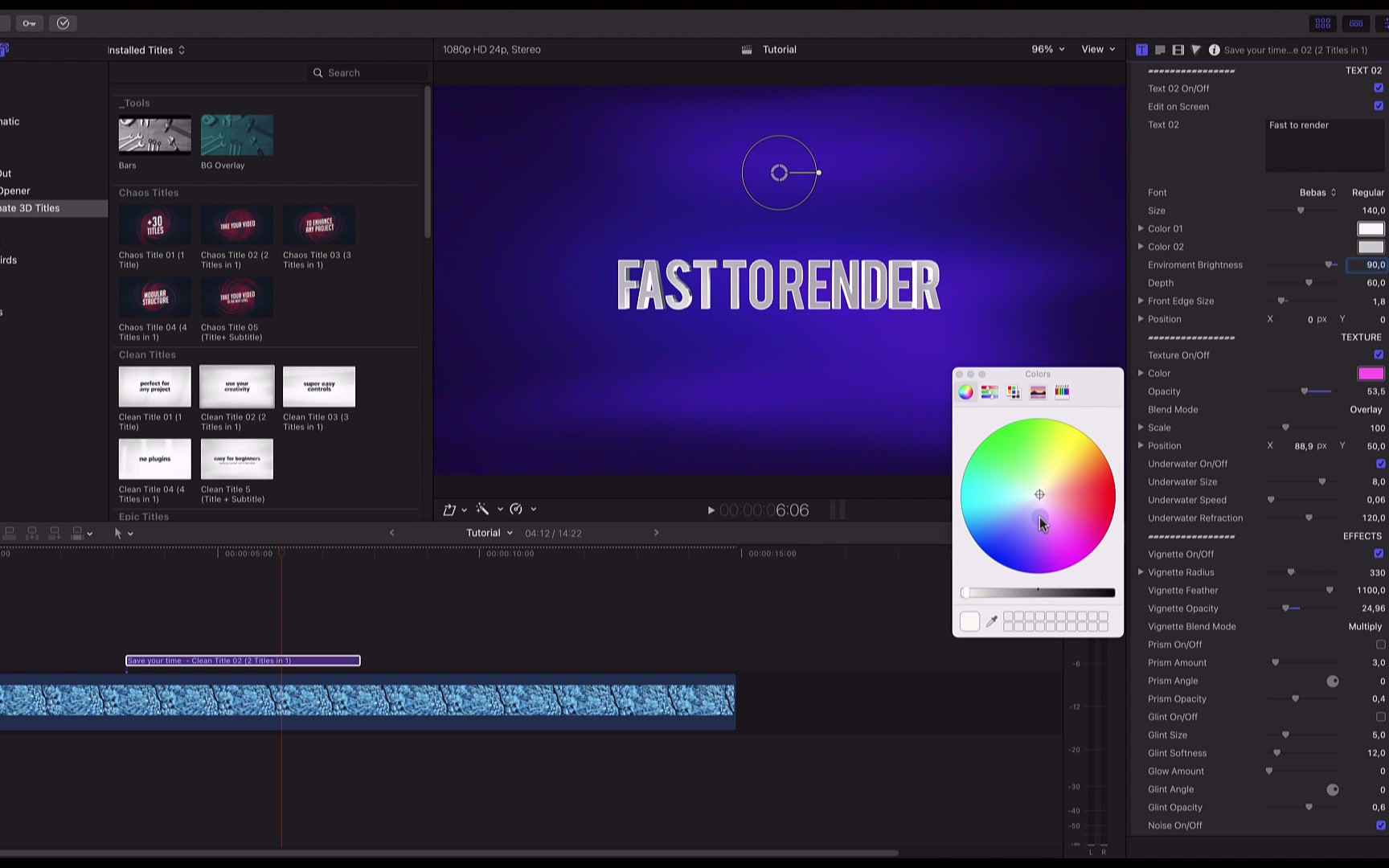Select the Enhancements magic wand icon

click(482, 509)
